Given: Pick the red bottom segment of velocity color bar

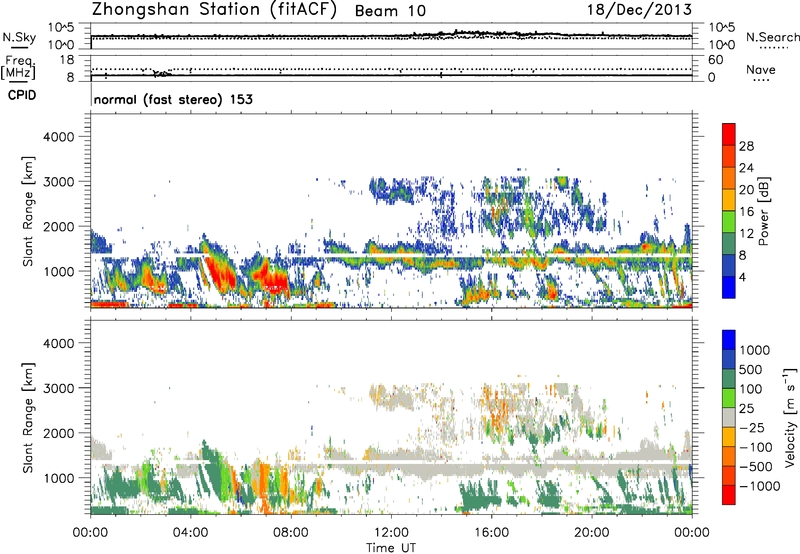Looking at the screenshot, I should tap(729, 495).
